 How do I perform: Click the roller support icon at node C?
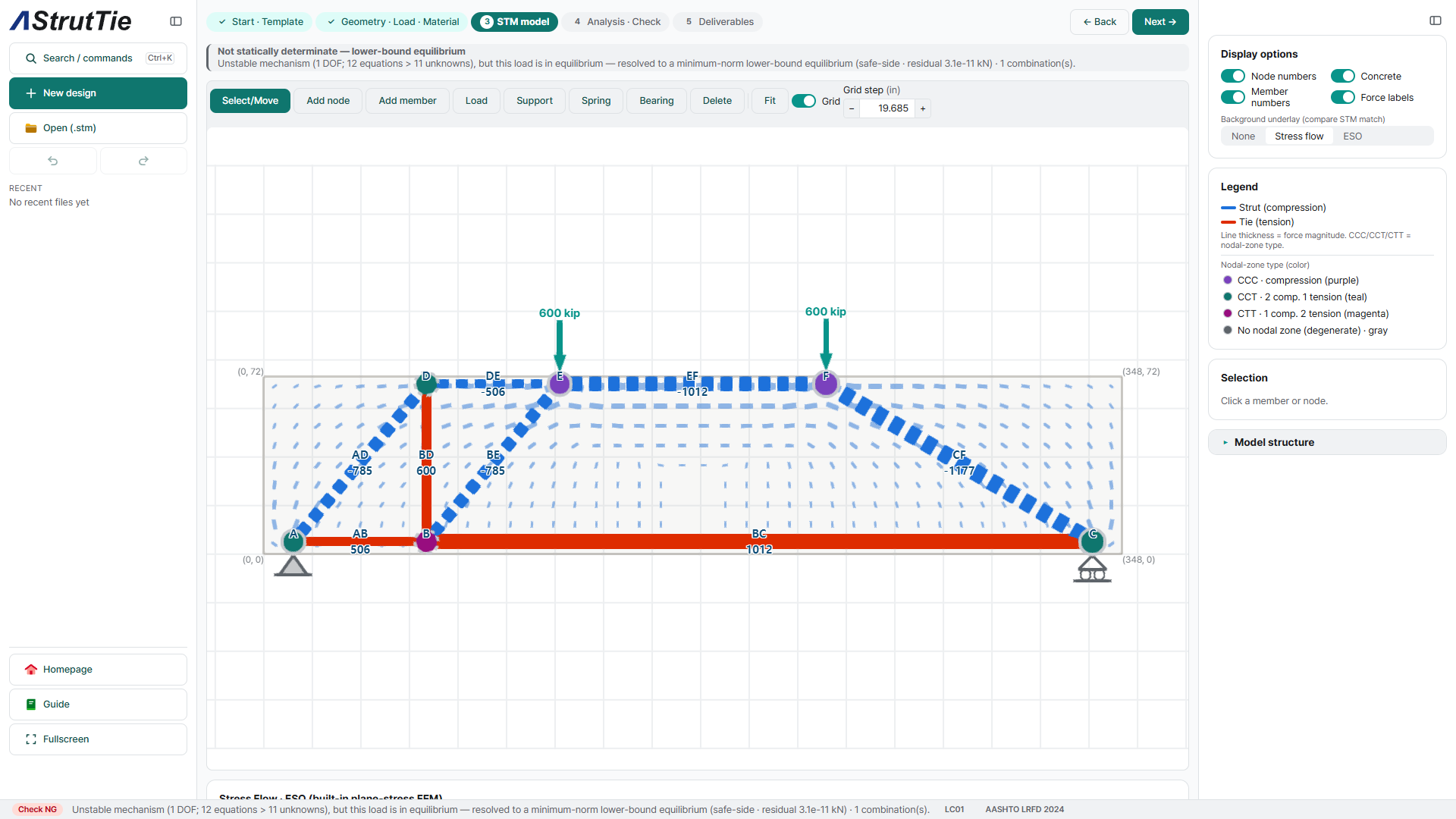[x=1092, y=570]
